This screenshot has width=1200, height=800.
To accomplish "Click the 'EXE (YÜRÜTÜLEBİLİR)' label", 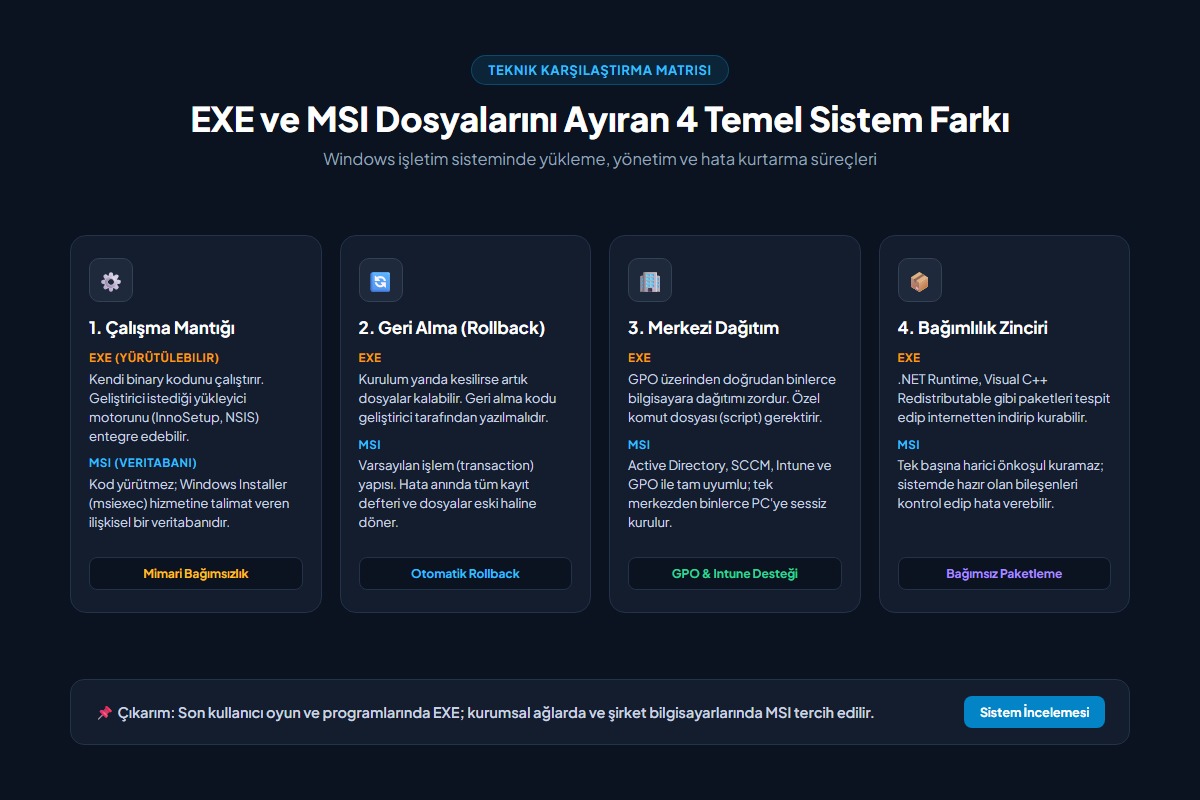I will (x=154, y=357).
